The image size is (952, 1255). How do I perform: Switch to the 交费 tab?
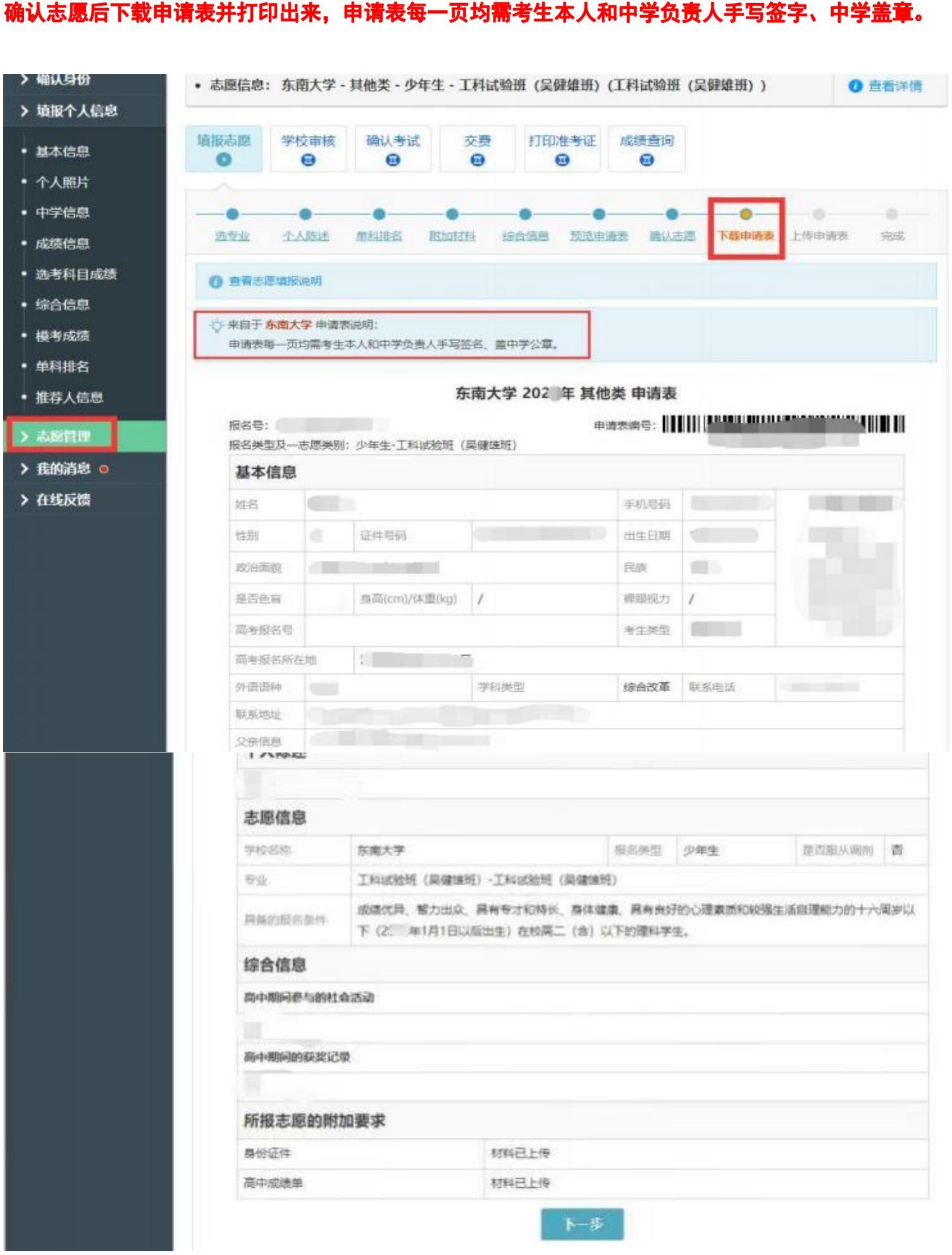pyautogui.click(x=478, y=149)
